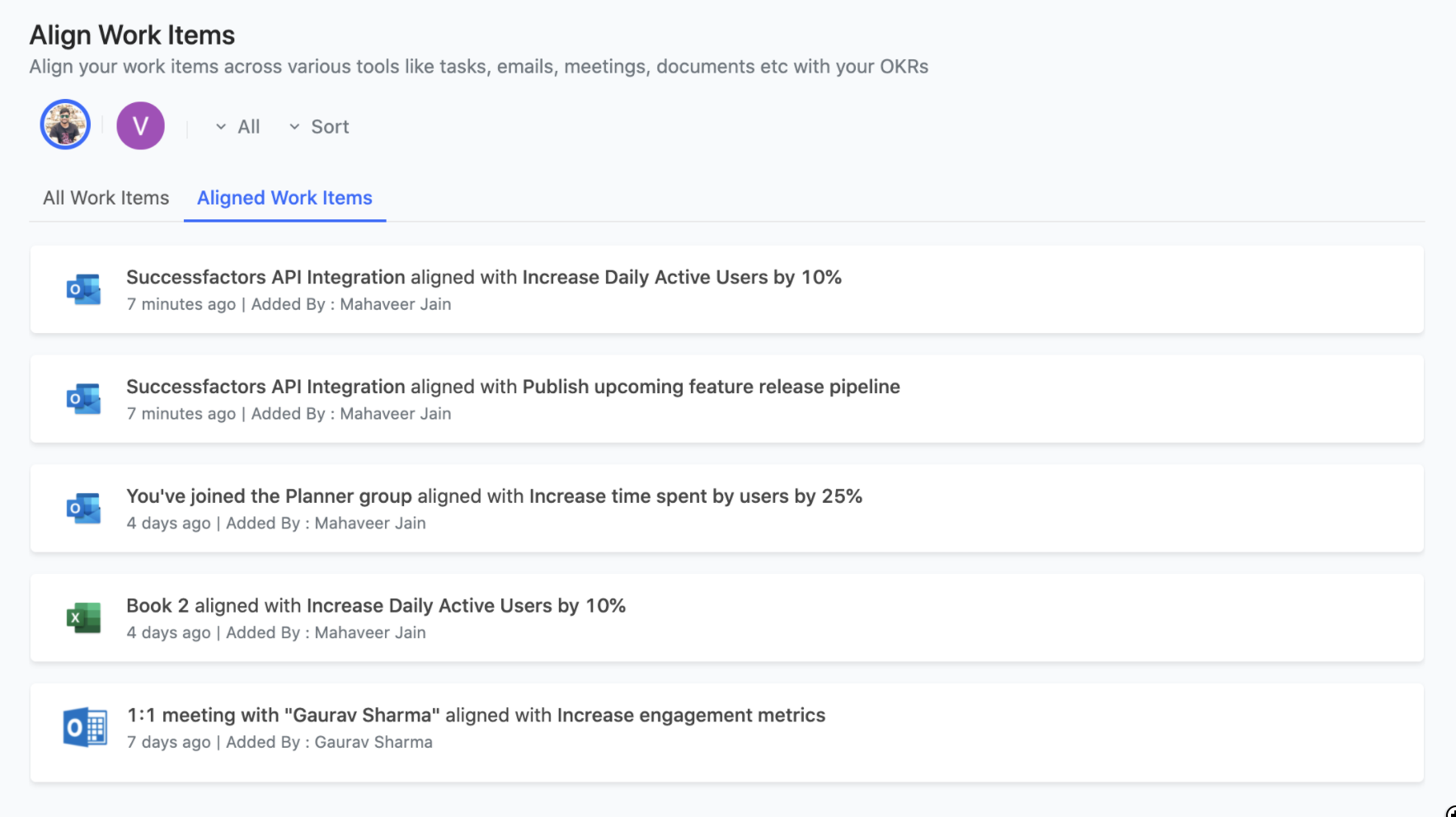Open the All filter dropdown
This screenshot has width=1456, height=817.
pyautogui.click(x=237, y=127)
